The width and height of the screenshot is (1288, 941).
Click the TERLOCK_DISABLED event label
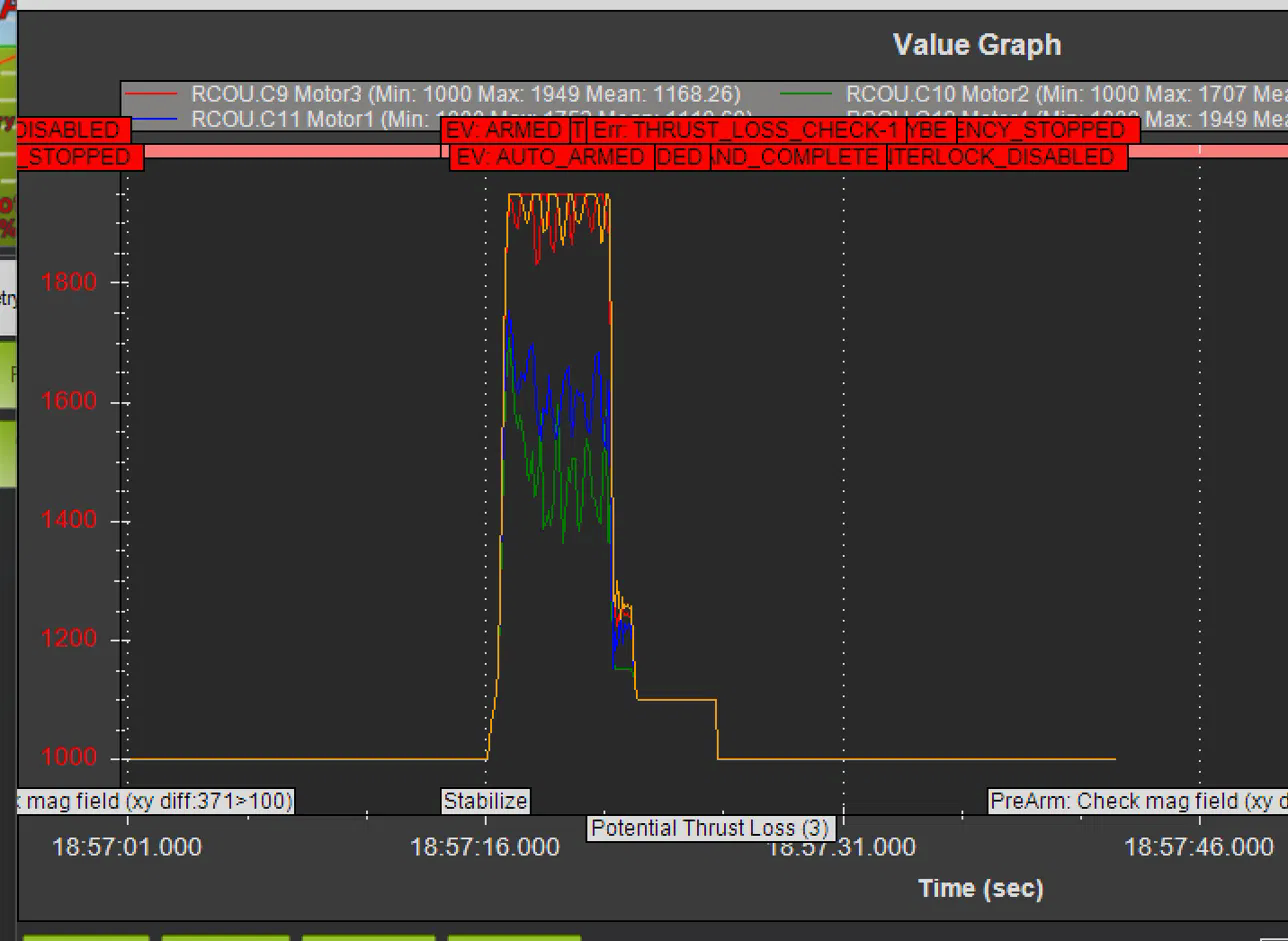(x=1007, y=158)
